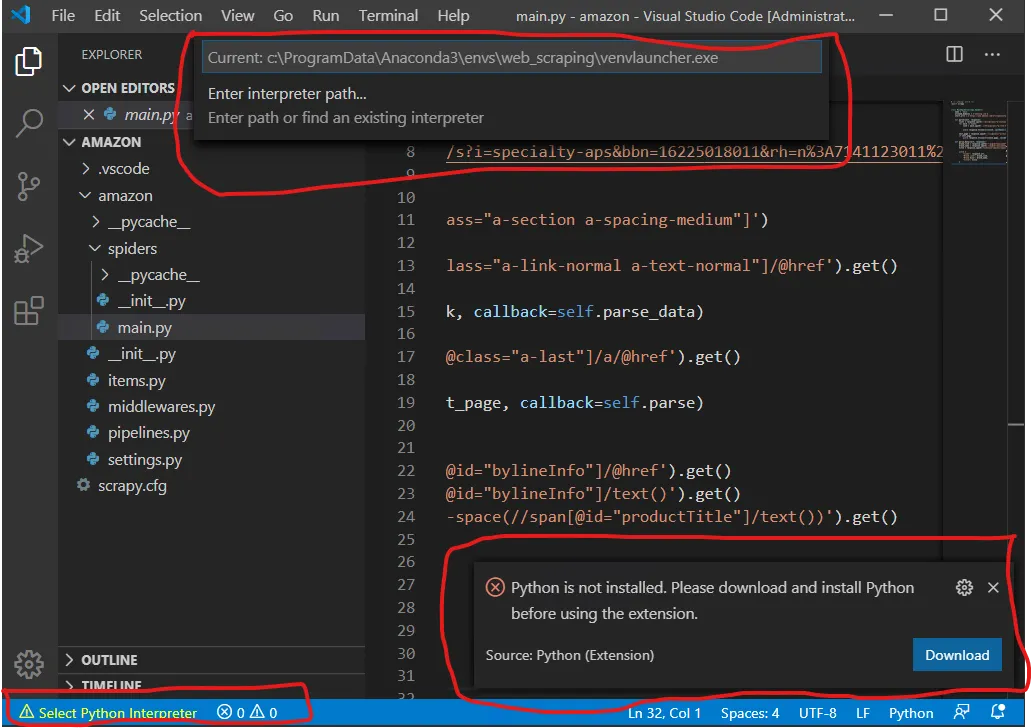The height and width of the screenshot is (728, 1032).
Task: Click the specialty-aps URL on line 8
Action: pyautogui.click(x=694, y=152)
